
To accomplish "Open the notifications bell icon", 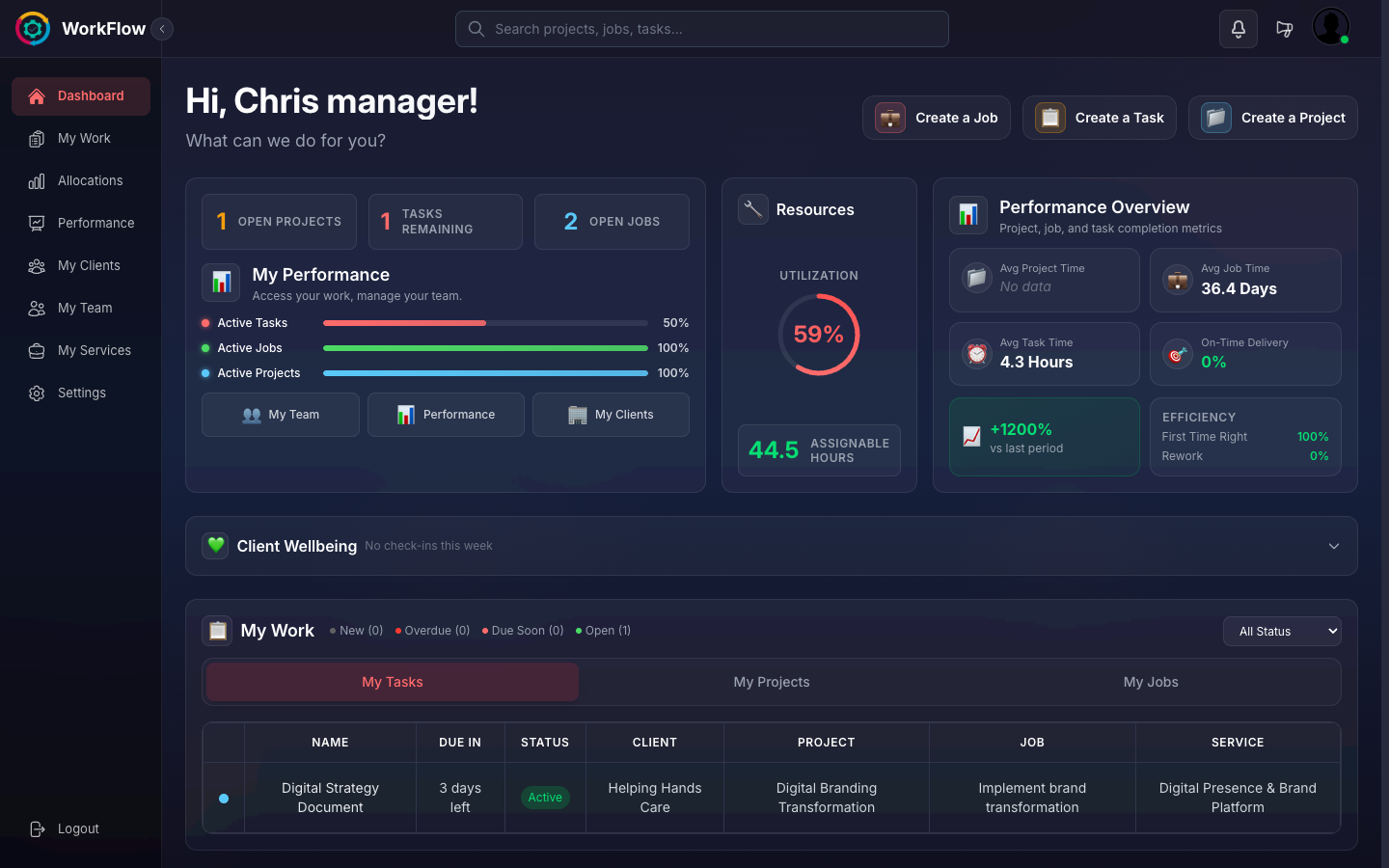I will (x=1238, y=29).
